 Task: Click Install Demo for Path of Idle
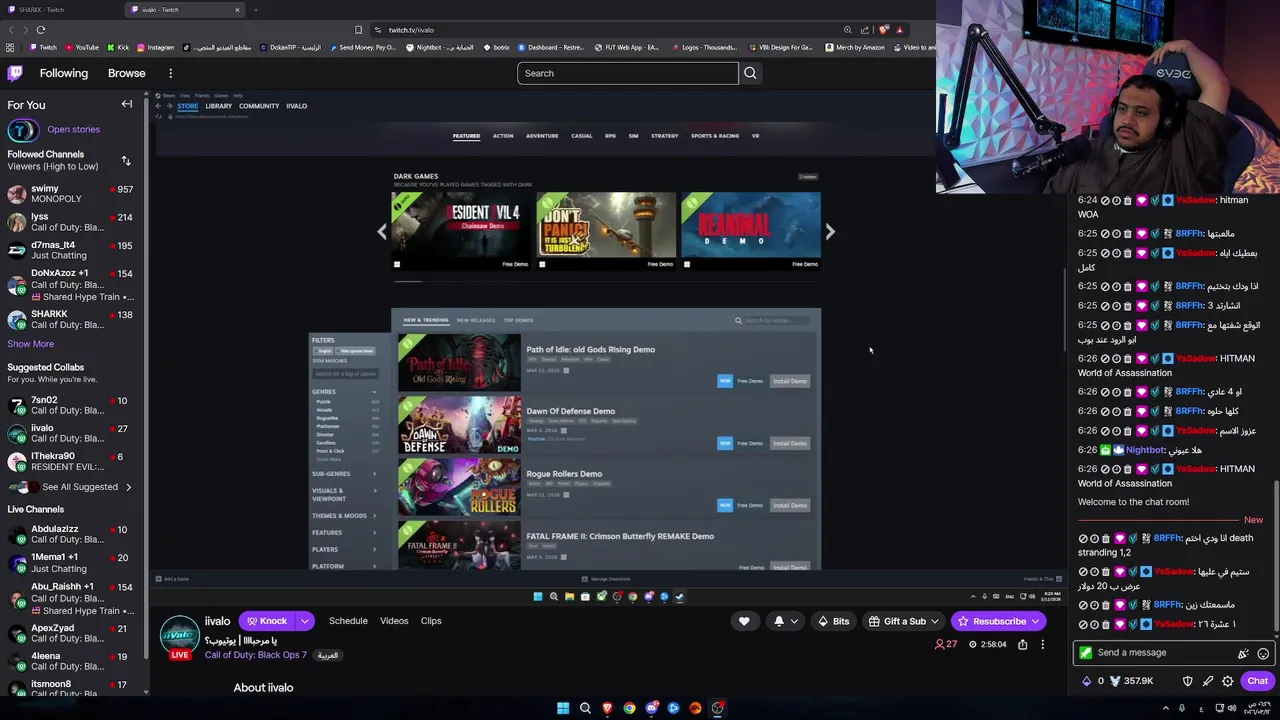coord(790,381)
